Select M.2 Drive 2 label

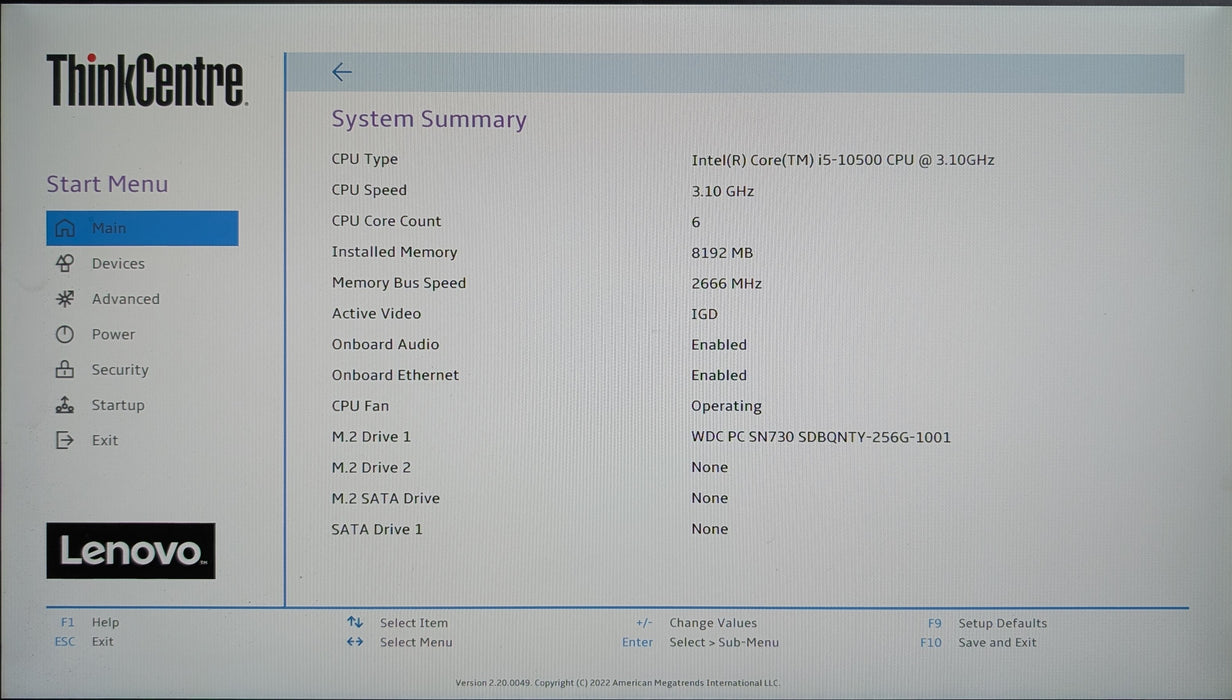(x=371, y=467)
